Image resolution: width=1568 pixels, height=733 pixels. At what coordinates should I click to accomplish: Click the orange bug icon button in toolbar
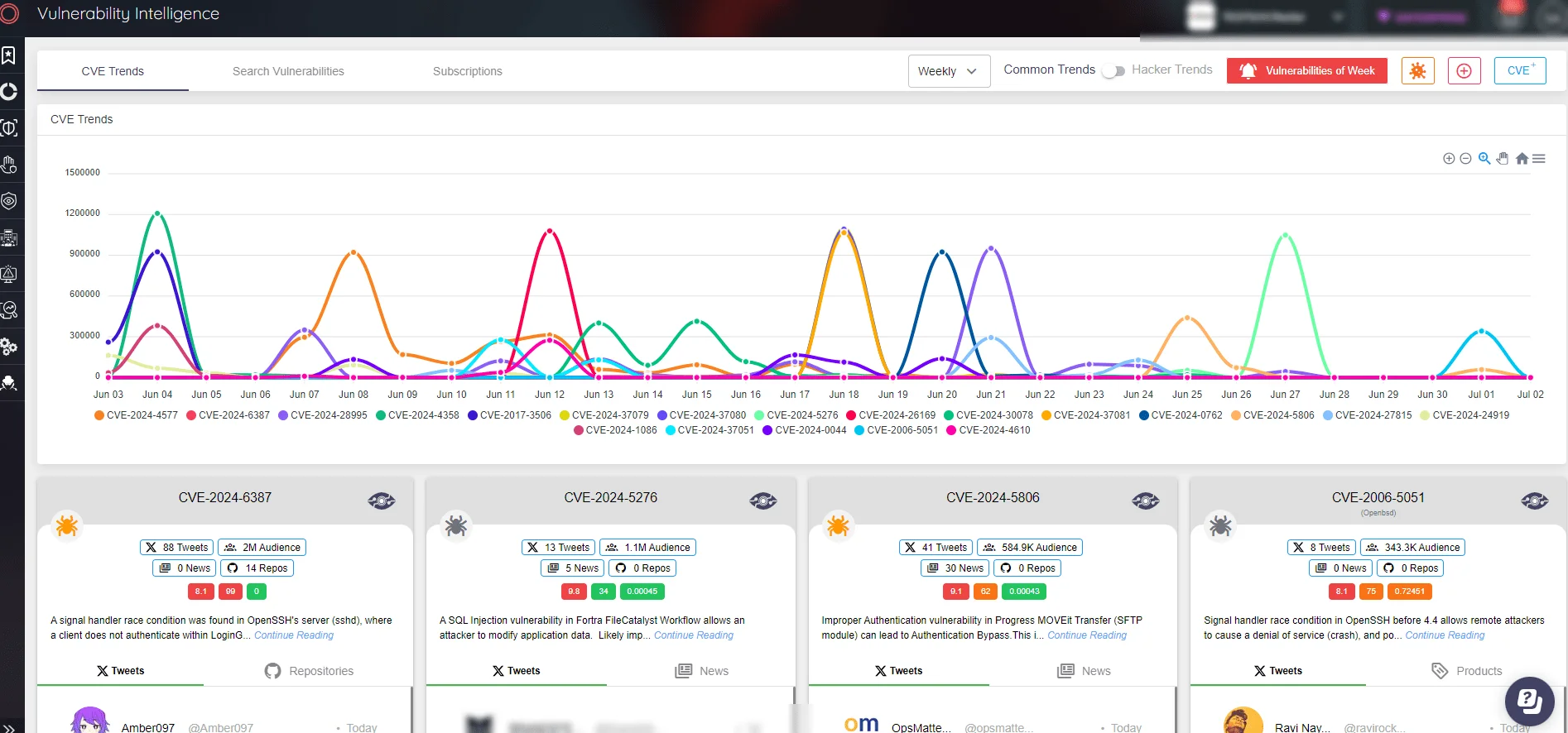[1417, 70]
